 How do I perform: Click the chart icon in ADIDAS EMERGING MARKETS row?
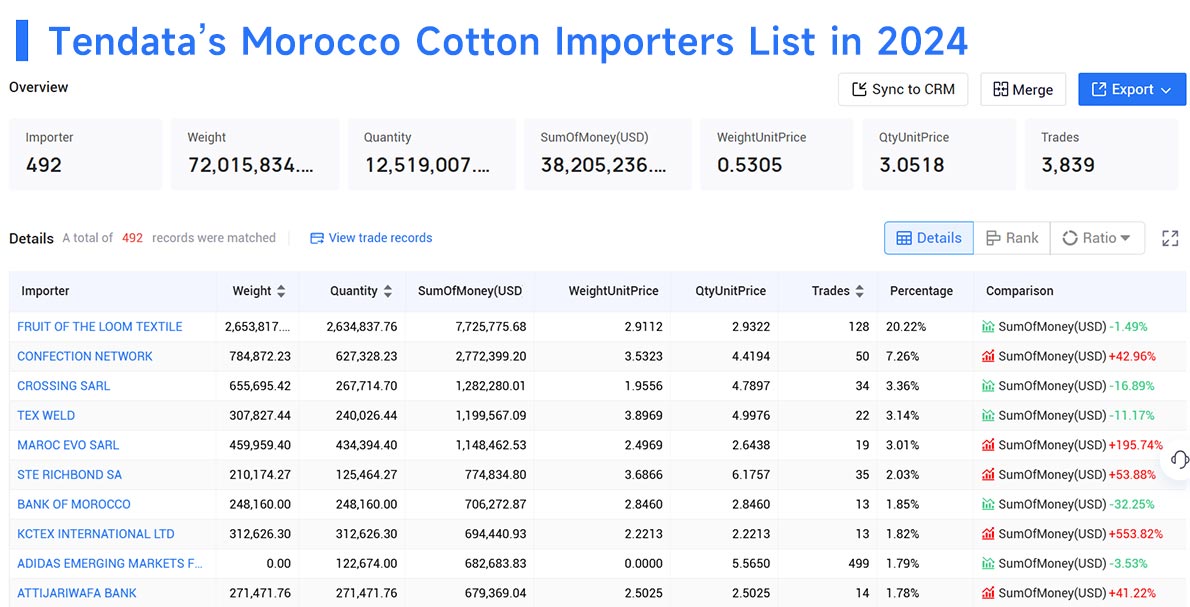[x=988, y=564]
